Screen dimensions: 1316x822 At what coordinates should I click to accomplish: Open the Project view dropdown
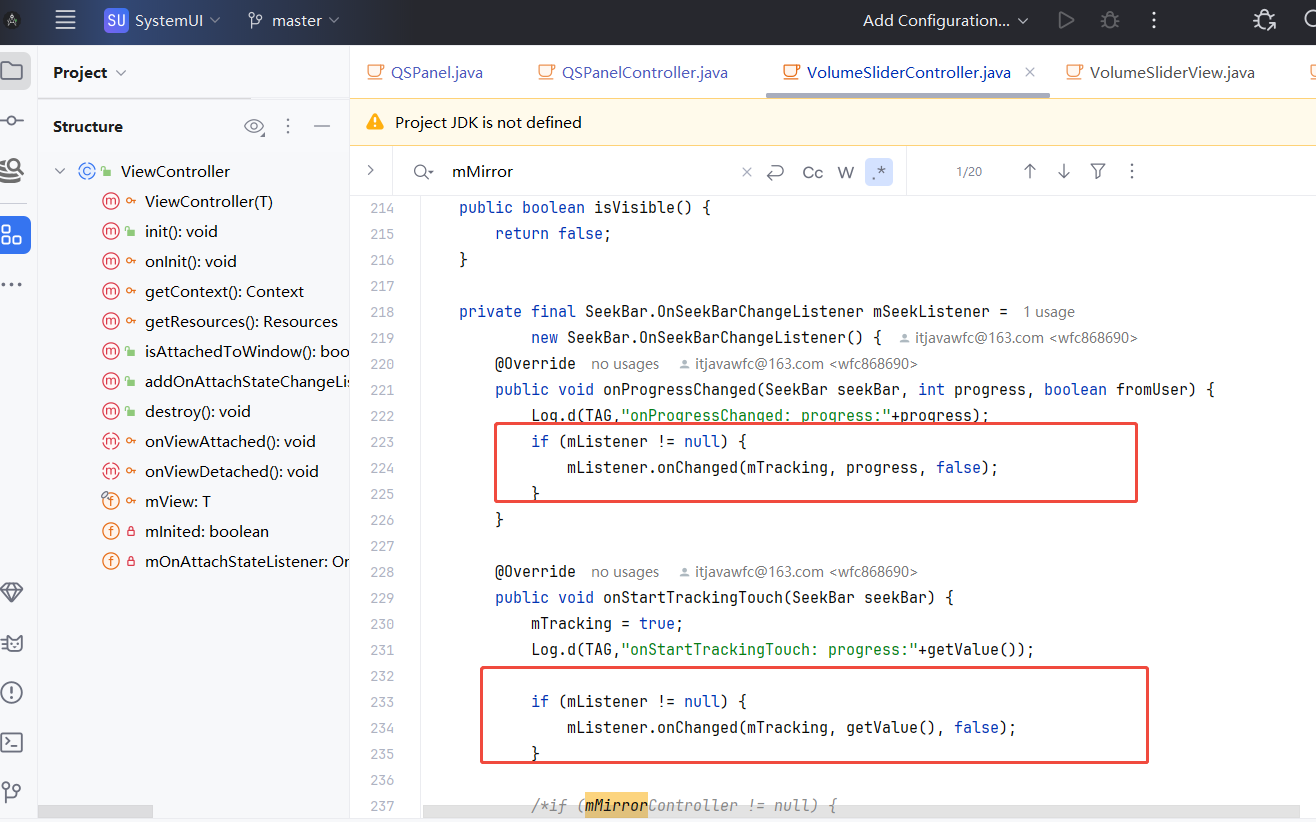tap(90, 73)
